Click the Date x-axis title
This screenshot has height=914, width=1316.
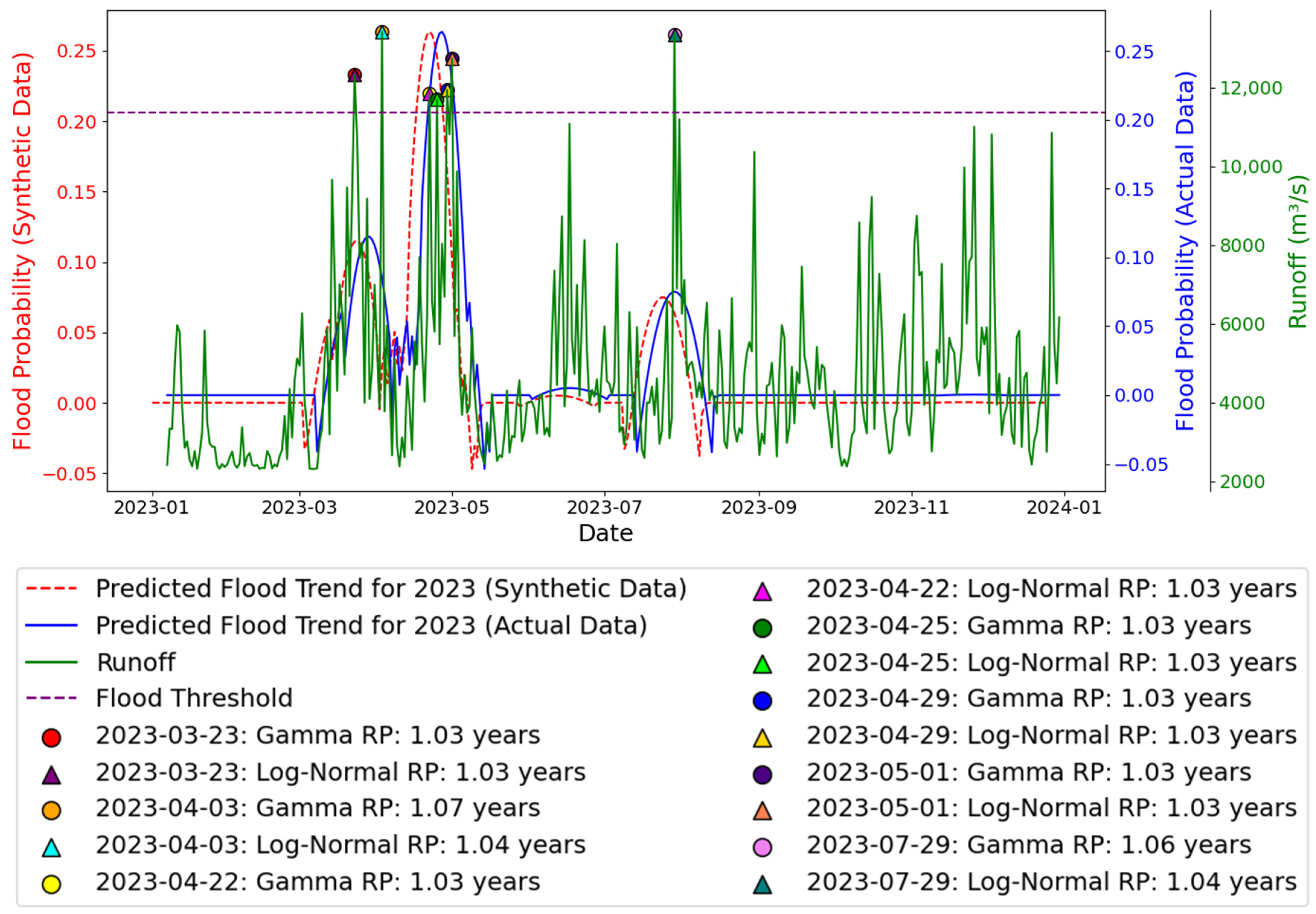pos(605,533)
